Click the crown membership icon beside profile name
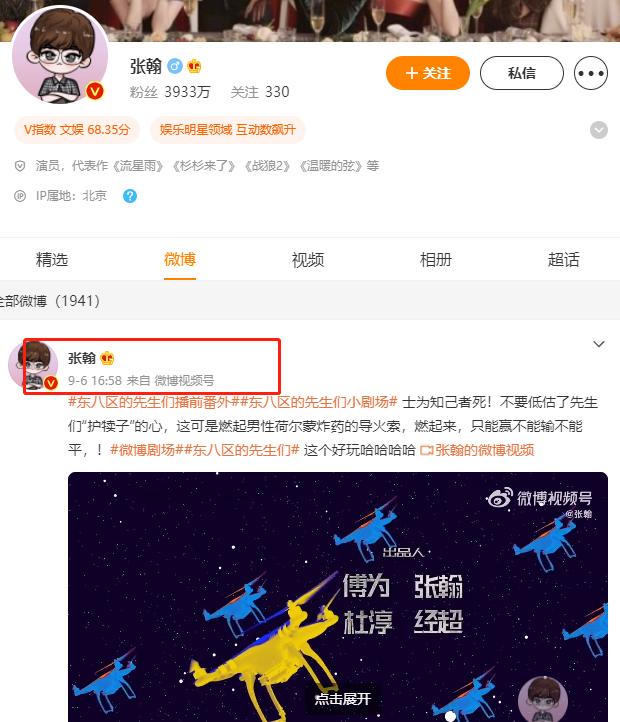 (x=194, y=66)
